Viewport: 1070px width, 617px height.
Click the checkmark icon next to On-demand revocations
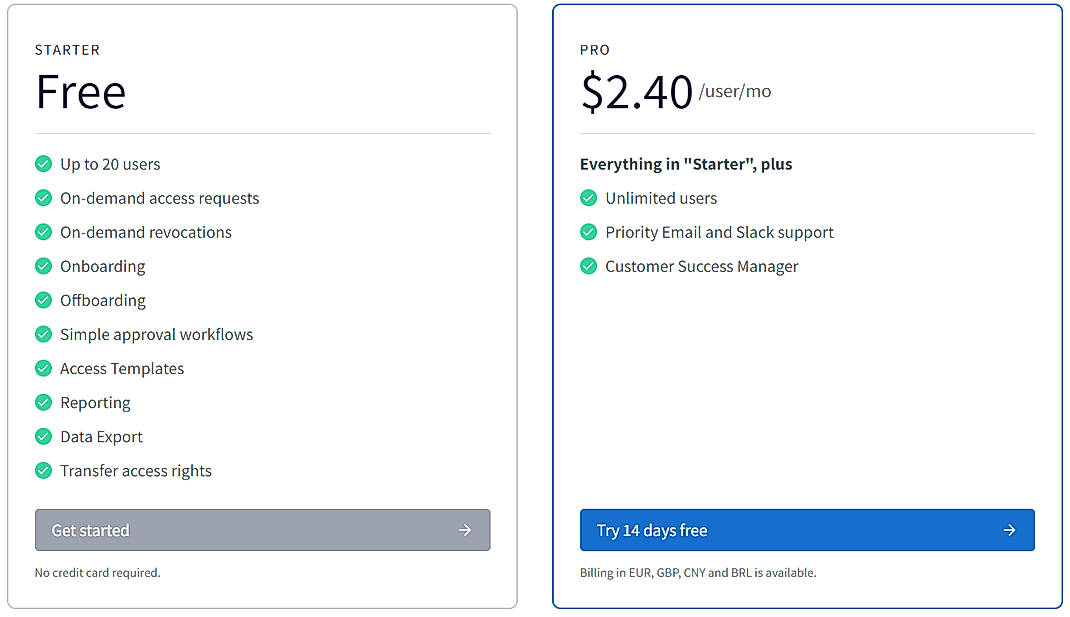(x=43, y=232)
